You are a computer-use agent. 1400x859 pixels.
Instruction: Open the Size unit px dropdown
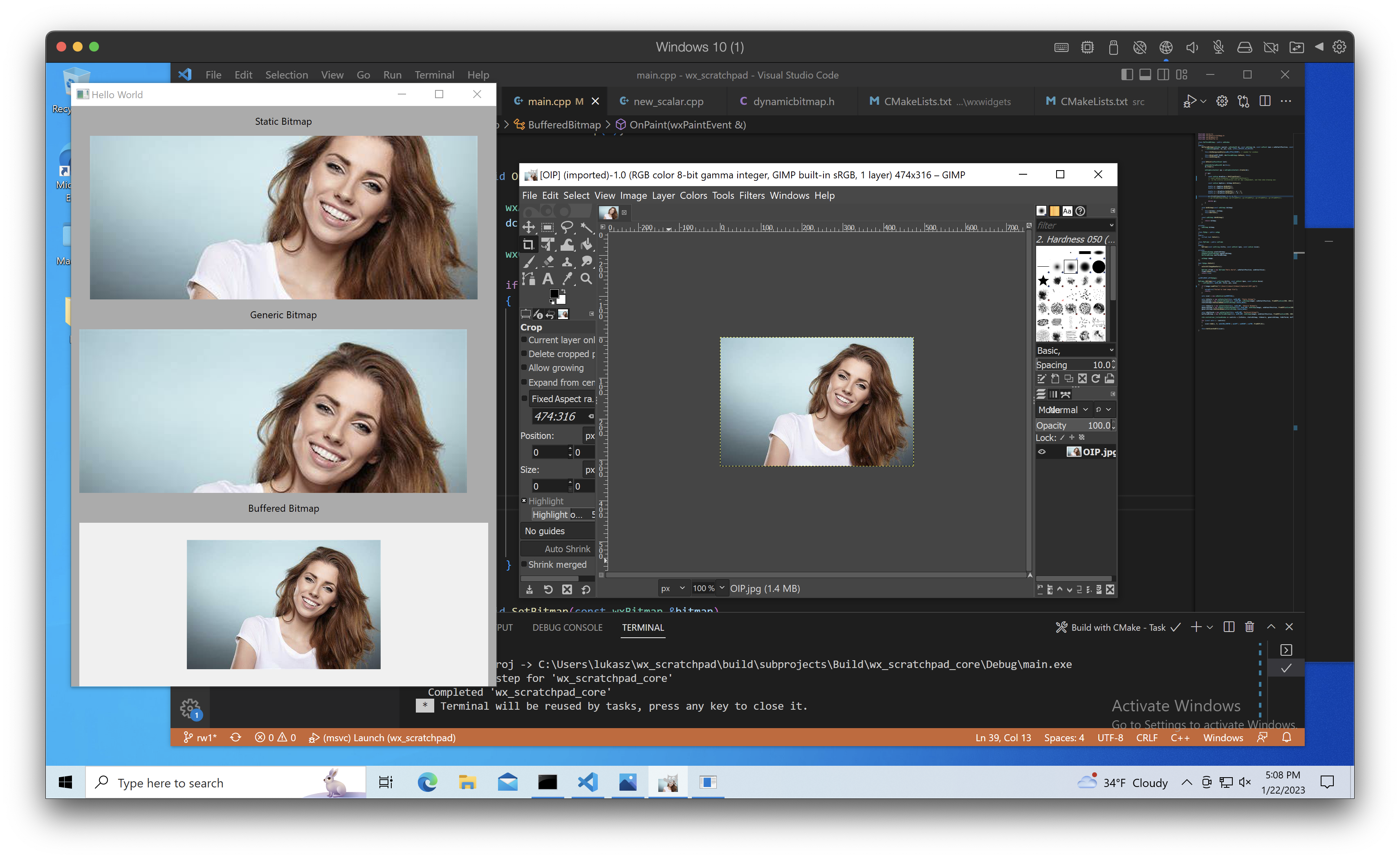click(x=589, y=470)
